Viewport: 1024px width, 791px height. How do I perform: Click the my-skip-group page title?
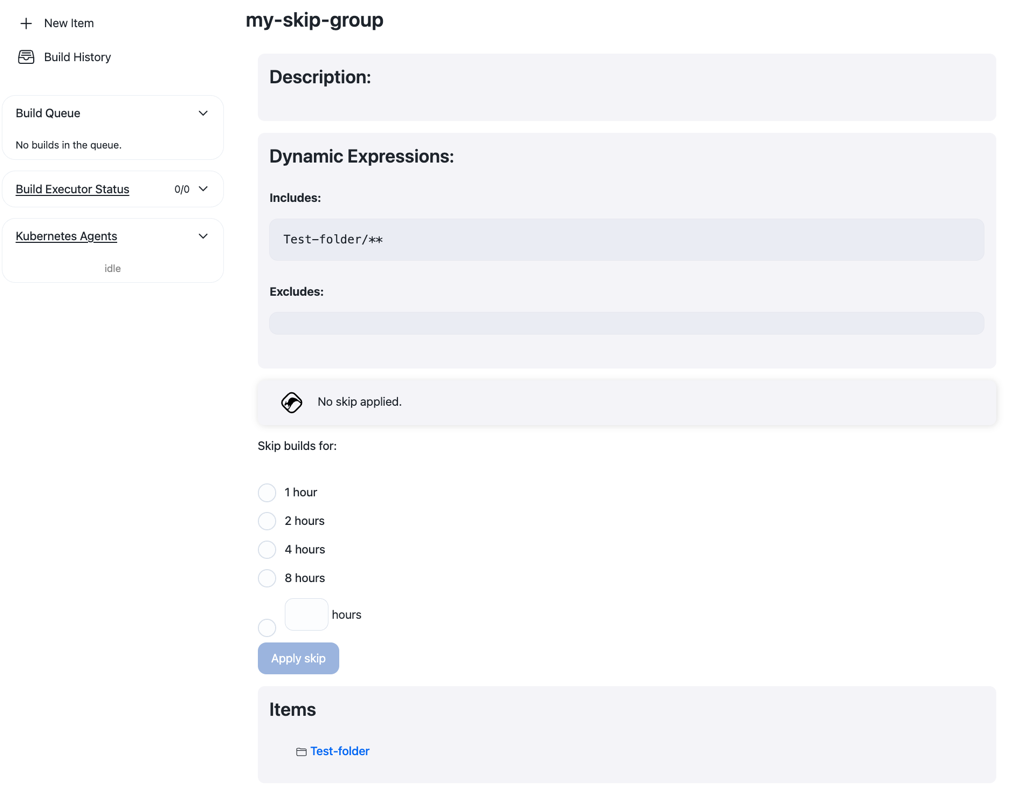click(314, 20)
